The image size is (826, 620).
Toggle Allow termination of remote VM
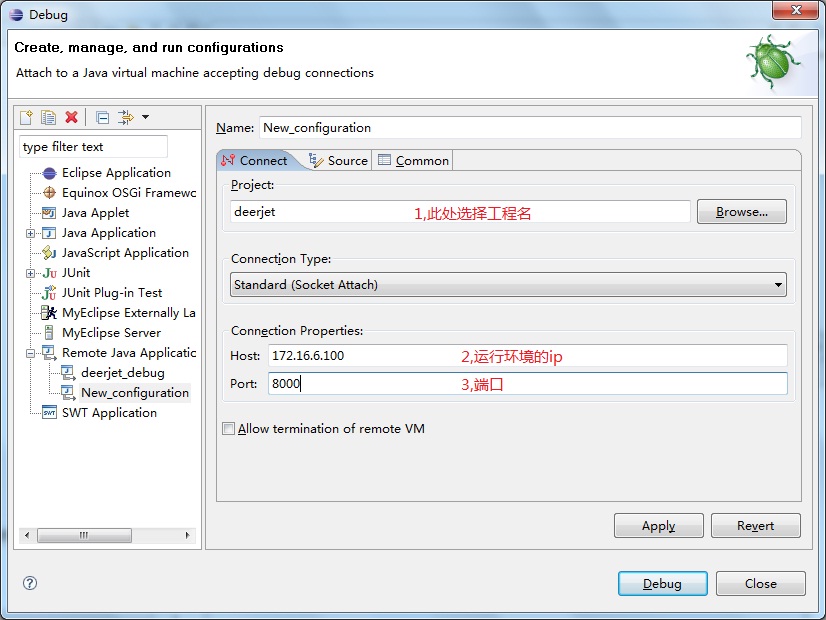(229, 429)
